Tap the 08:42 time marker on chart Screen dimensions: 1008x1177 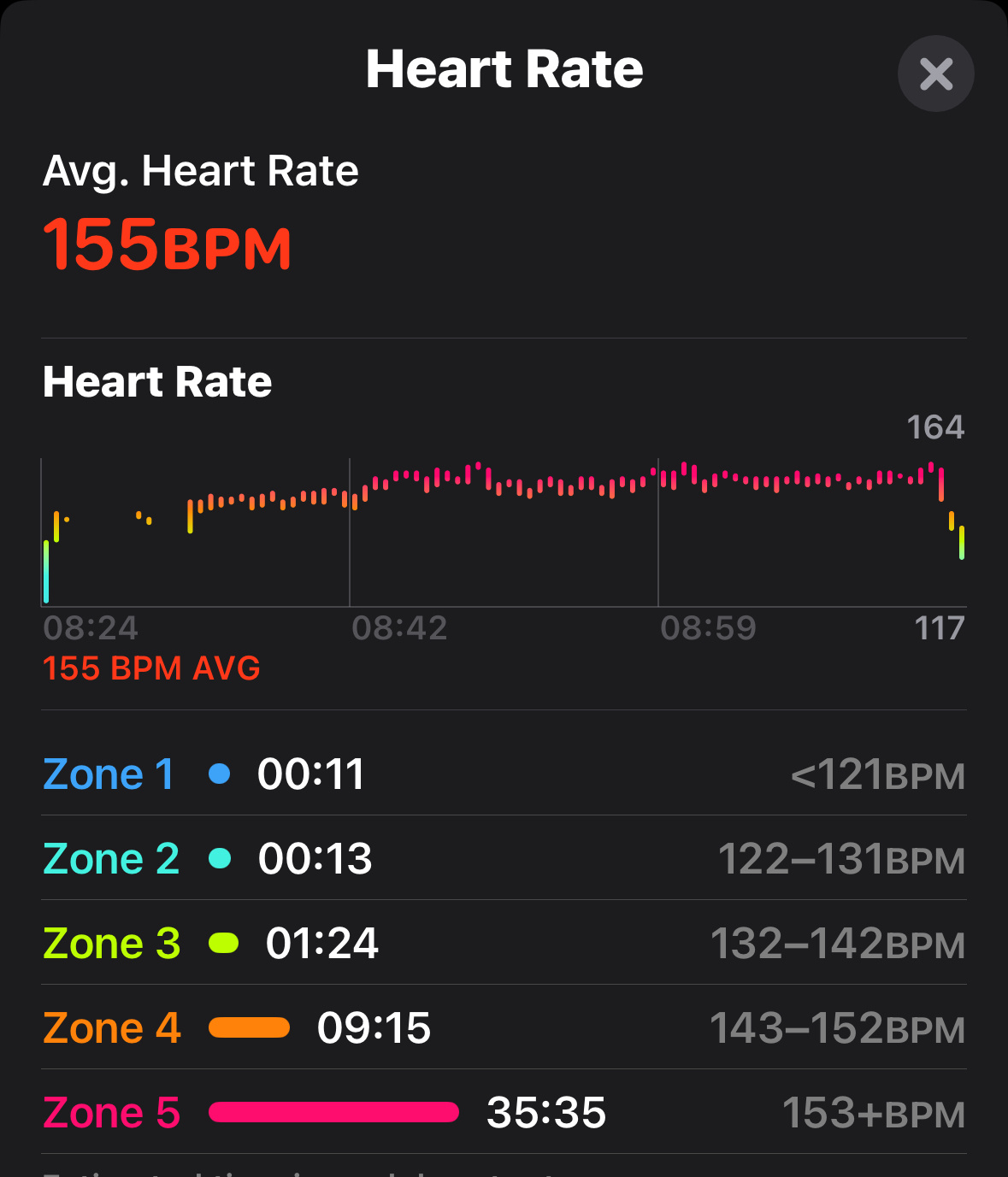click(399, 628)
